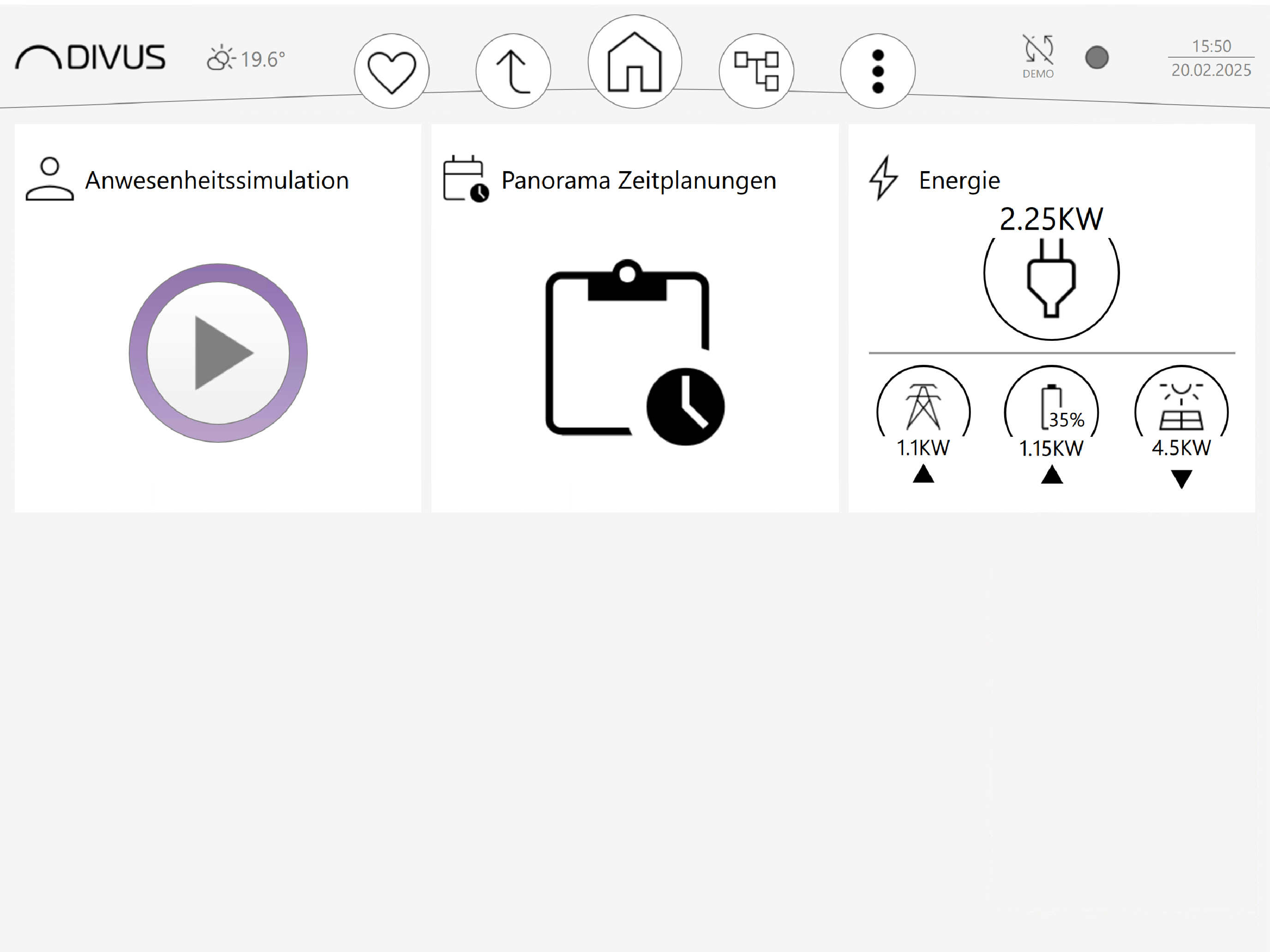1270x952 pixels.
Task: Open the structure tree navigation icon
Action: pyautogui.click(x=756, y=71)
